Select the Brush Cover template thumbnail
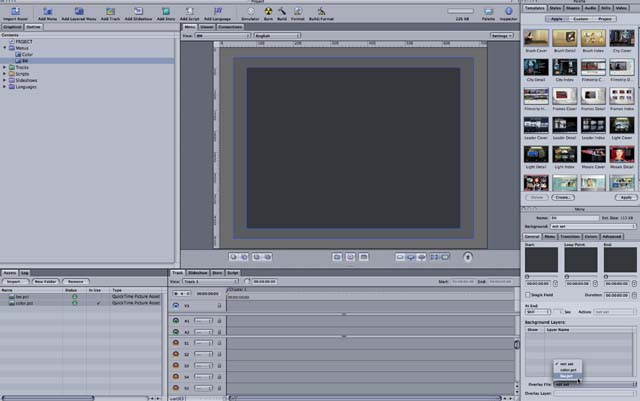The image size is (640, 401). point(536,38)
